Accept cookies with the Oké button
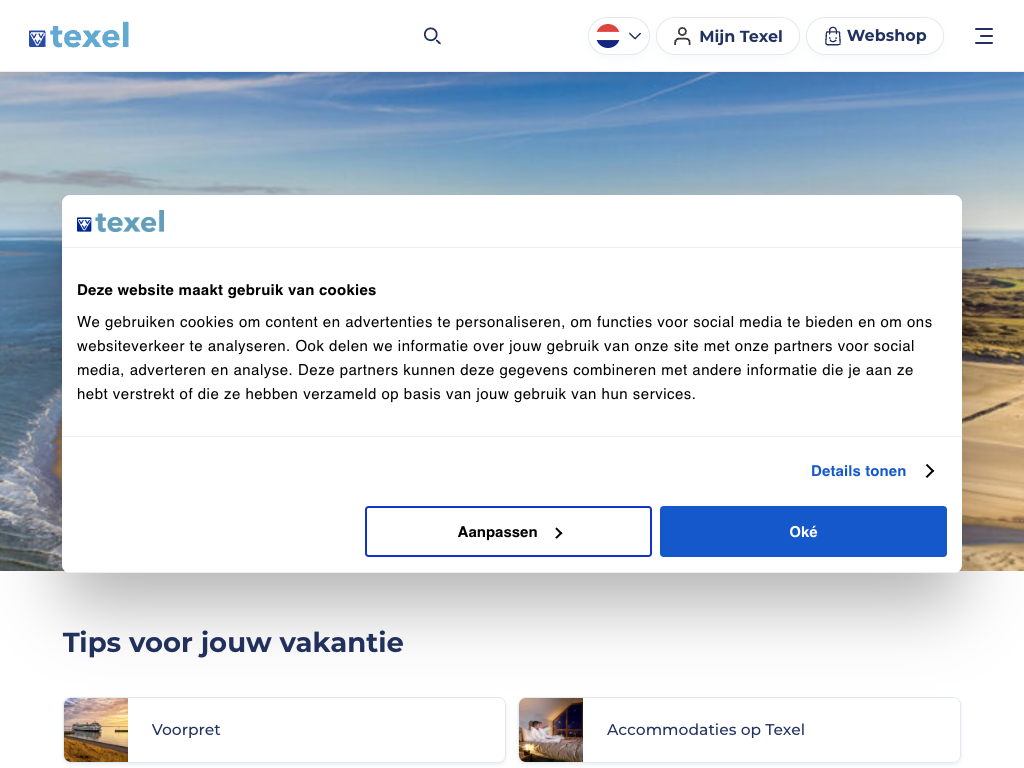 tap(803, 532)
